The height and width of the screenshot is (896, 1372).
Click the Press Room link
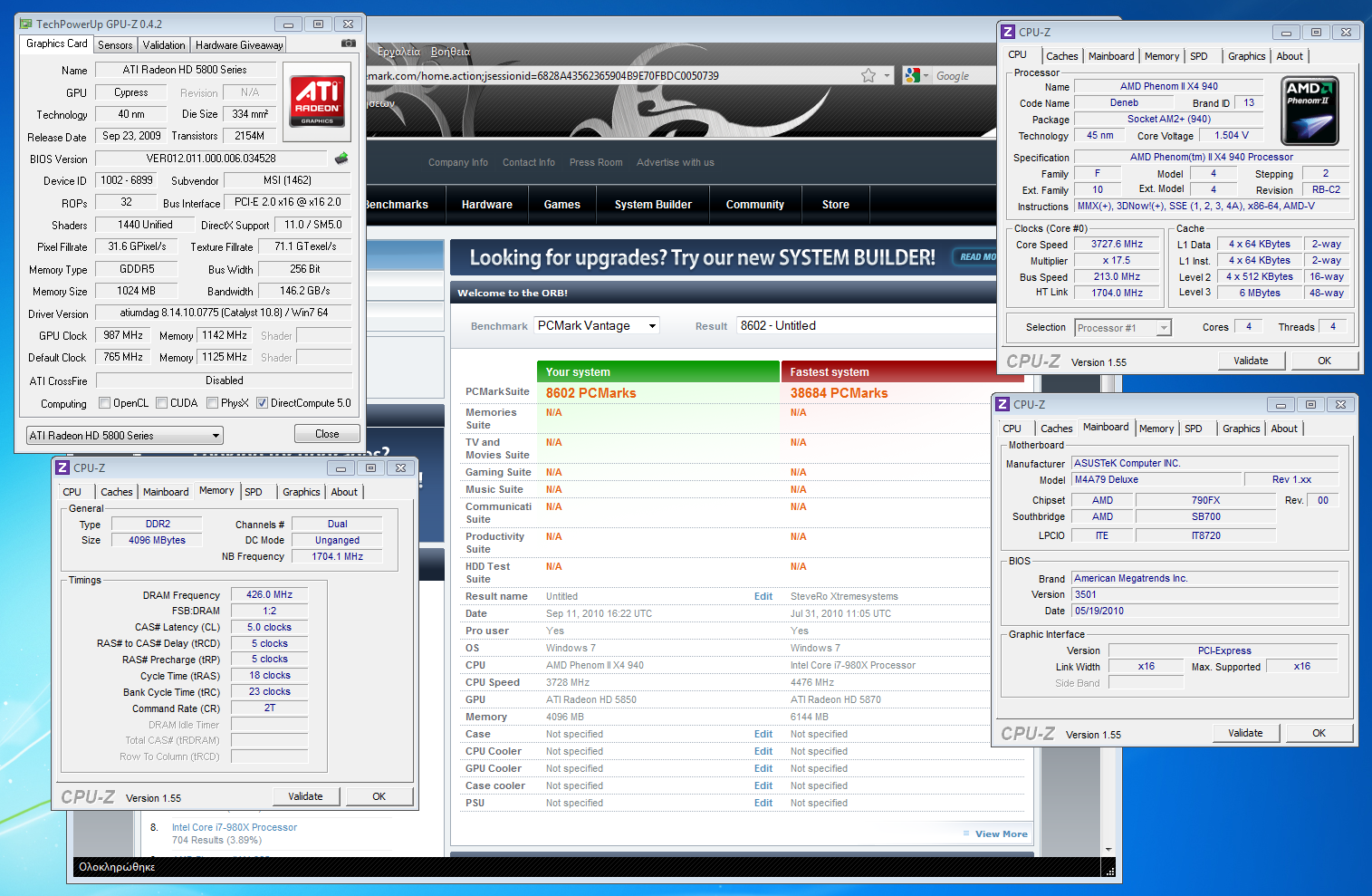tap(596, 163)
